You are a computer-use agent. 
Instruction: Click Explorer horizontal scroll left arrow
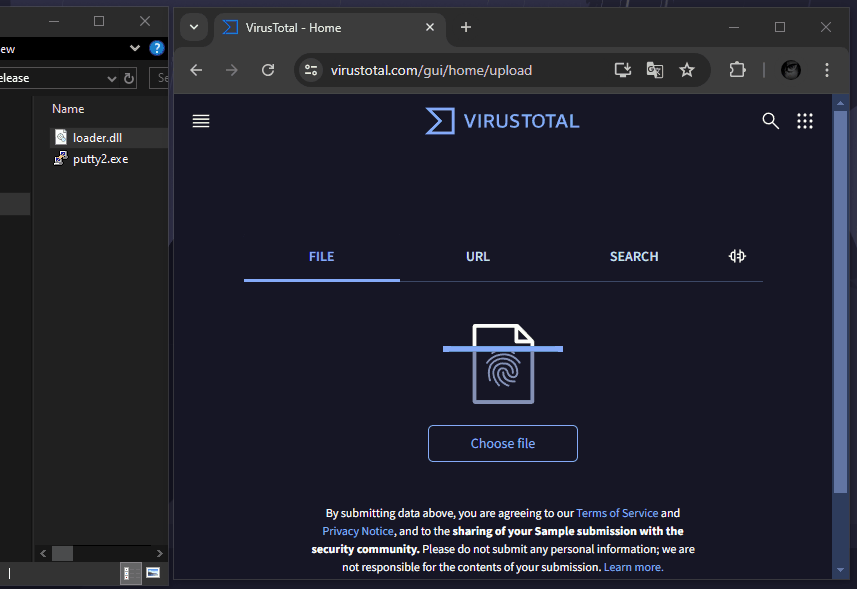(43, 553)
